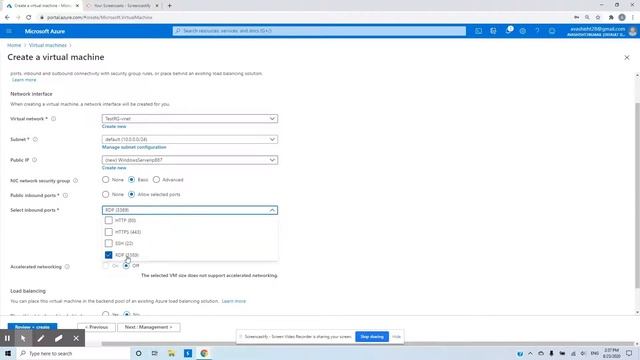Open Chrome zoom magnifier icon
The height and width of the screenshot is (360, 640).
pos(587,18)
